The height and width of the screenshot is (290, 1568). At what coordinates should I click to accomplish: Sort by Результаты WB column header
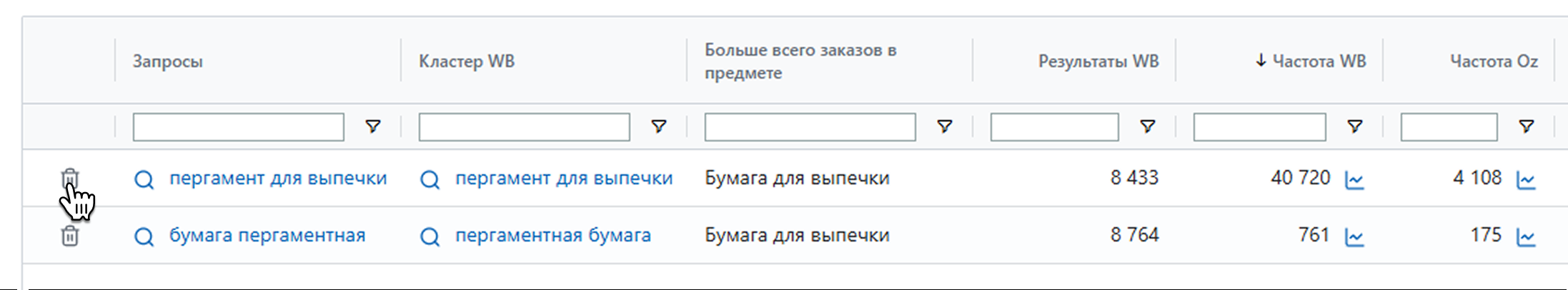click(x=1098, y=61)
